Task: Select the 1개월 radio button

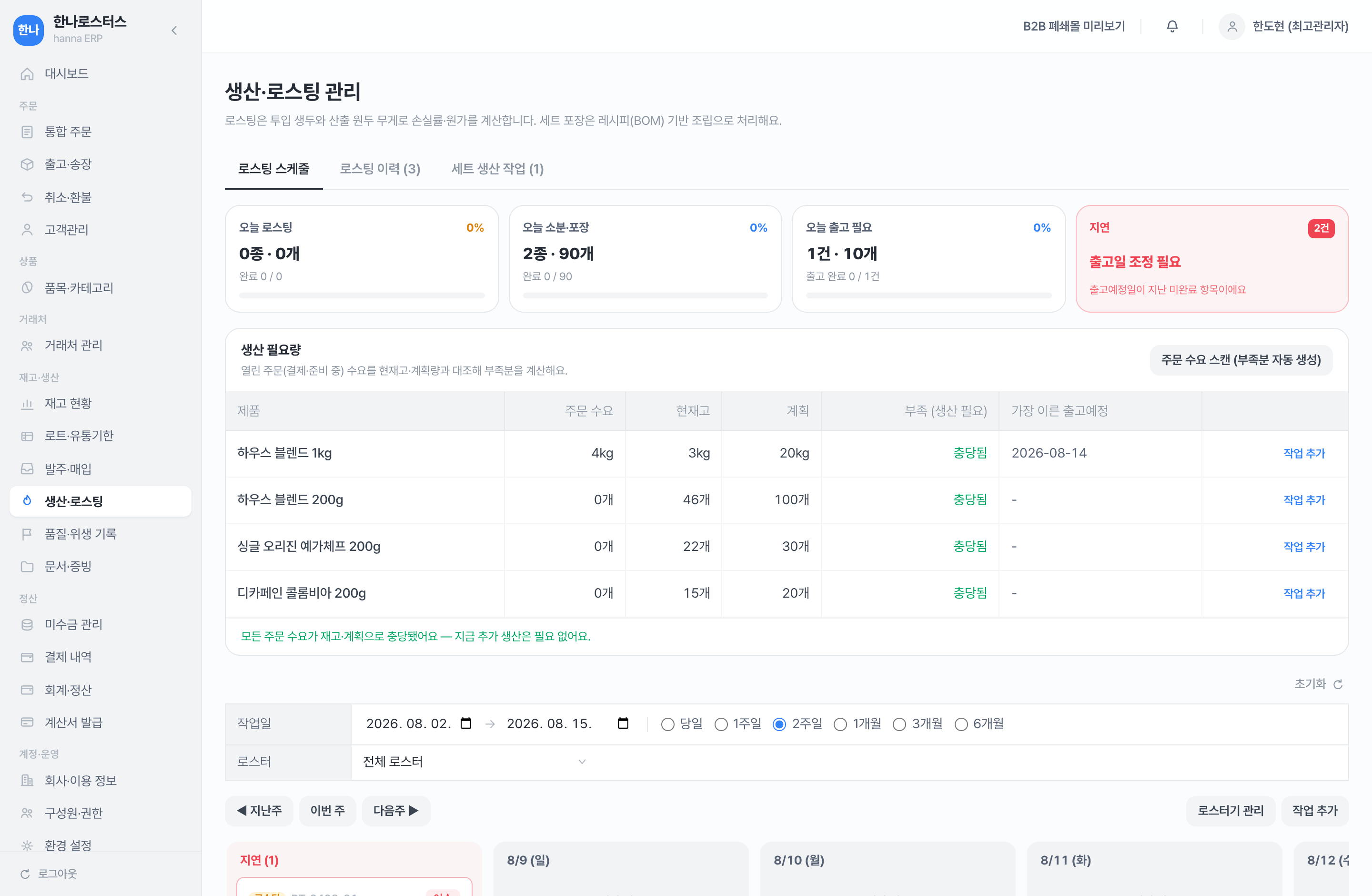Action: pos(840,724)
